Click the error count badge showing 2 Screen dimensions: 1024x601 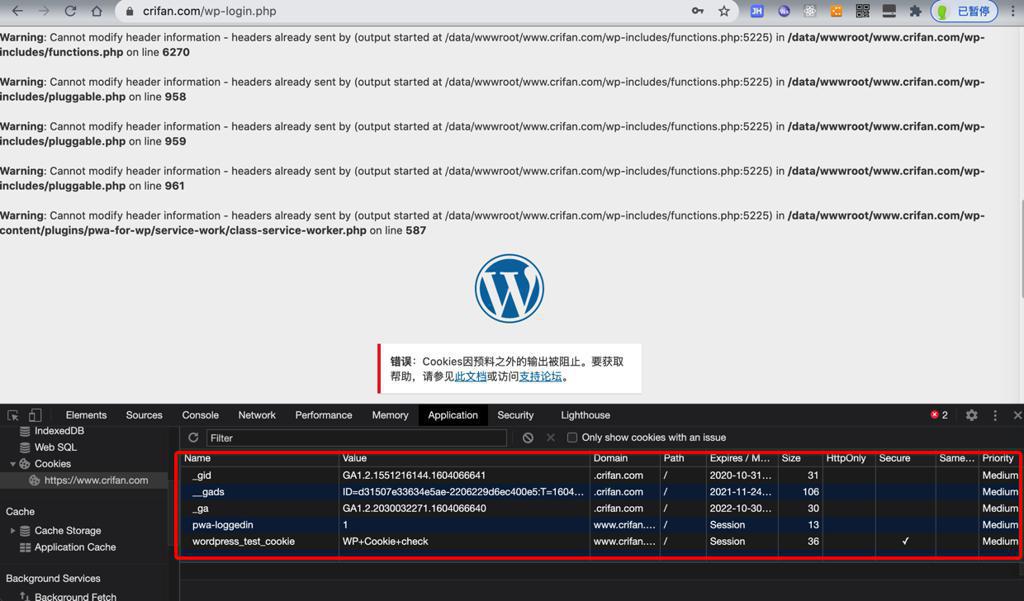939,415
